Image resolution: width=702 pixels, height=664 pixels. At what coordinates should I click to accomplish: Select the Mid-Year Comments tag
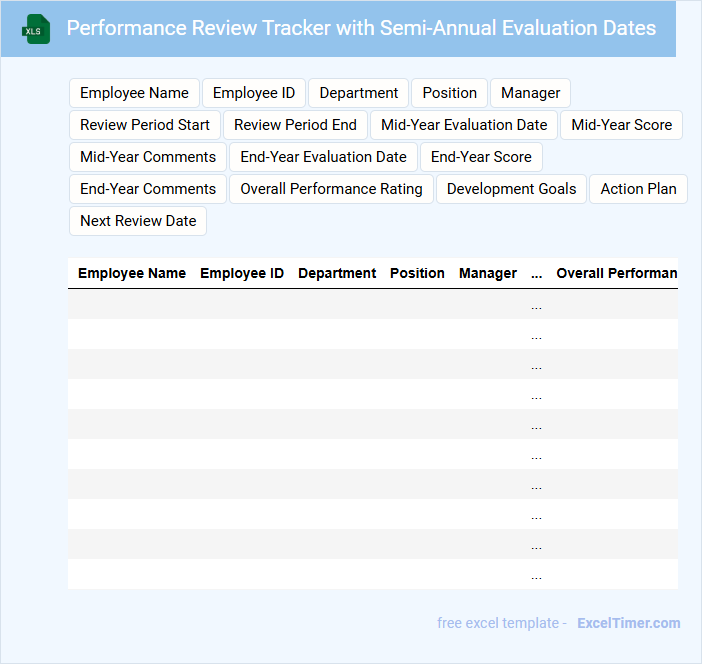(148, 157)
